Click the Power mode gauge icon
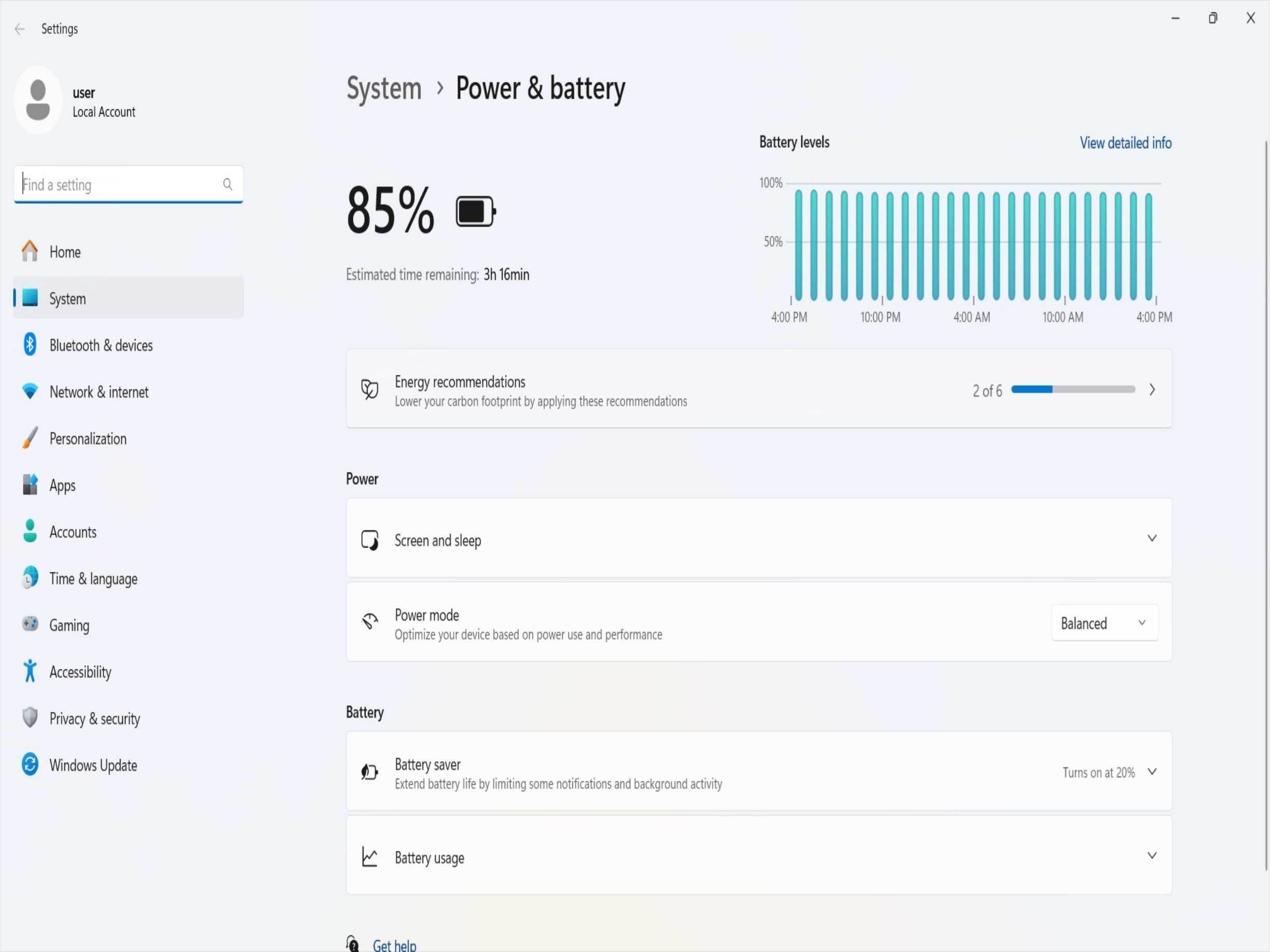Image resolution: width=1270 pixels, height=952 pixels. click(x=370, y=622)
